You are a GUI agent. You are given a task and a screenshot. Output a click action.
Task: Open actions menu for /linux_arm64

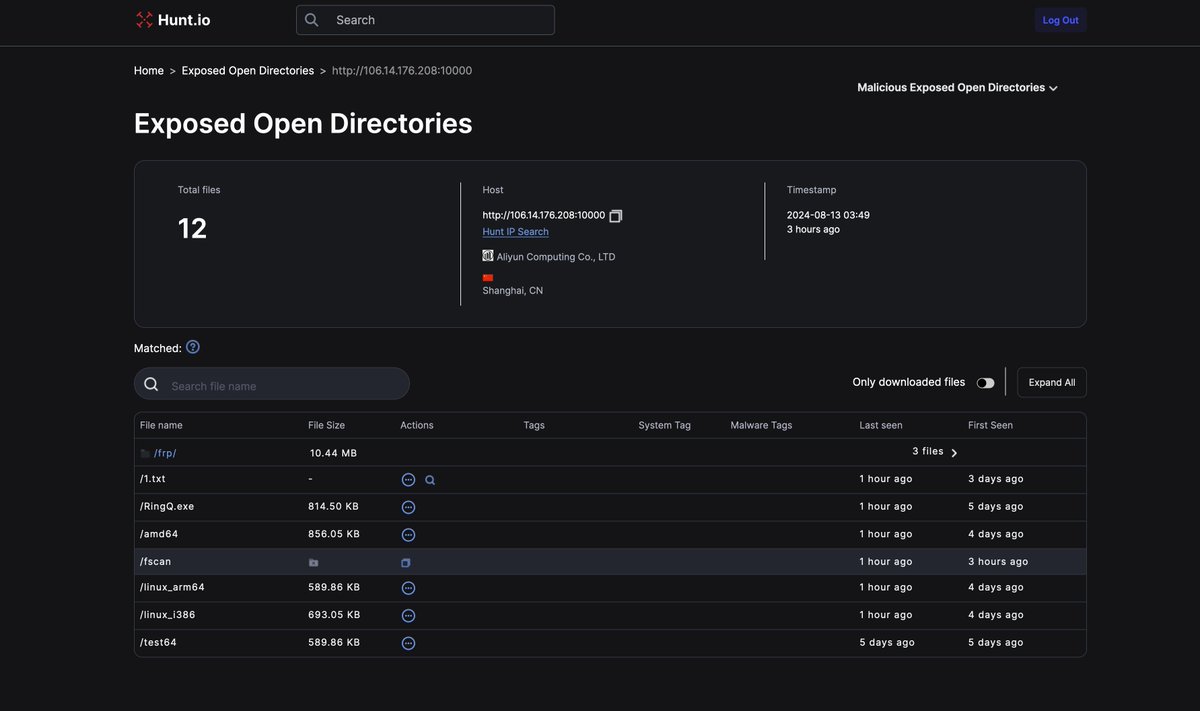(x=408, y=588)
